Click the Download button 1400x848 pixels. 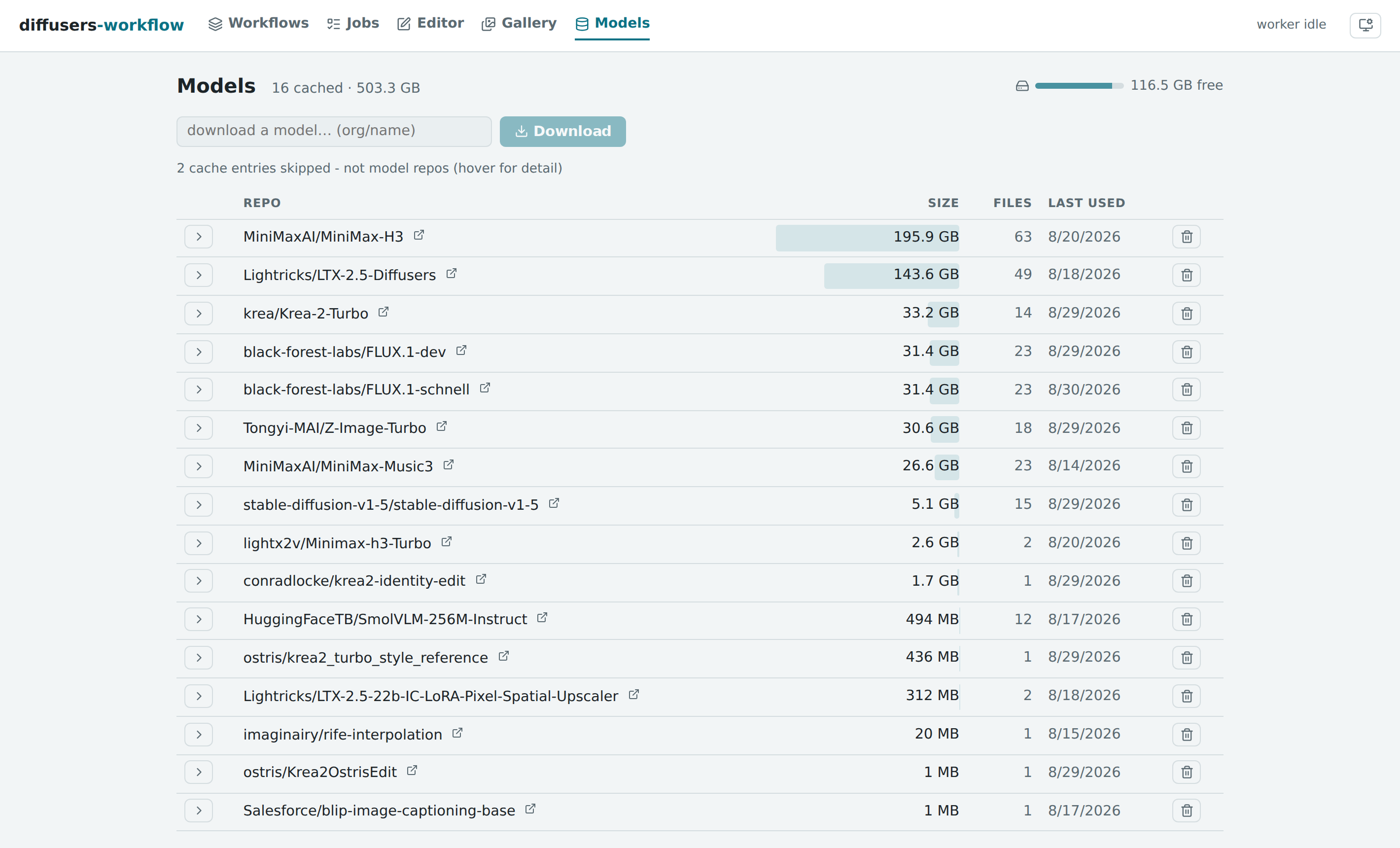pos(562,131)
